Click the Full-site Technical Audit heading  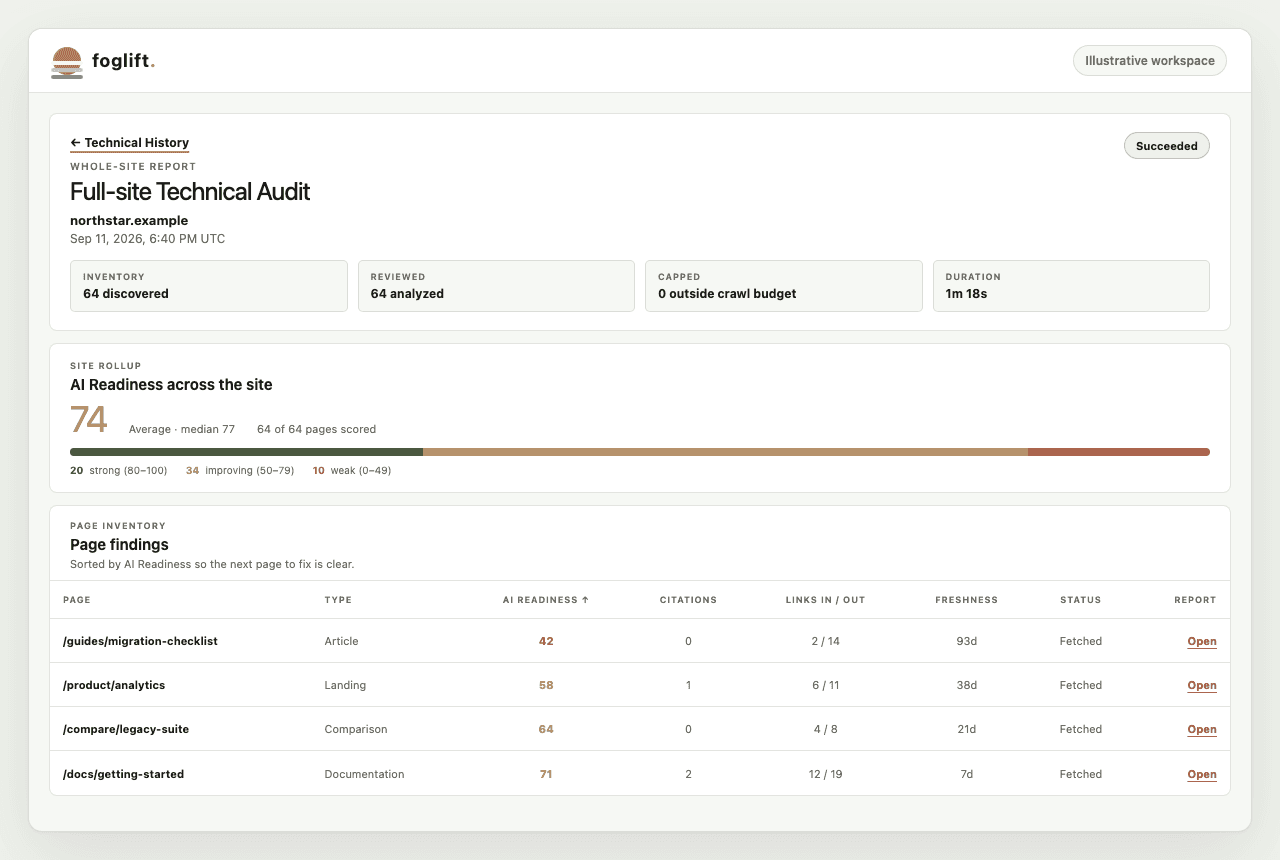click(x=190, y=192)
